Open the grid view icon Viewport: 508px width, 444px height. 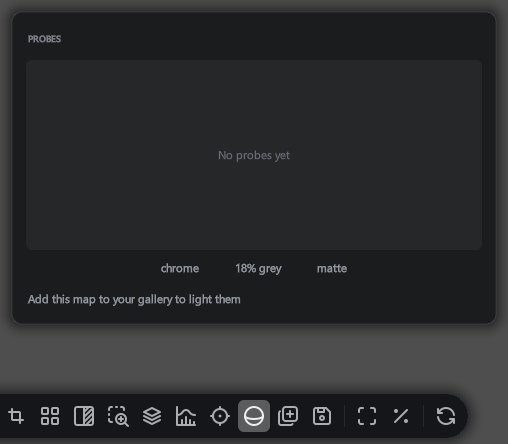tap(50, 416)
